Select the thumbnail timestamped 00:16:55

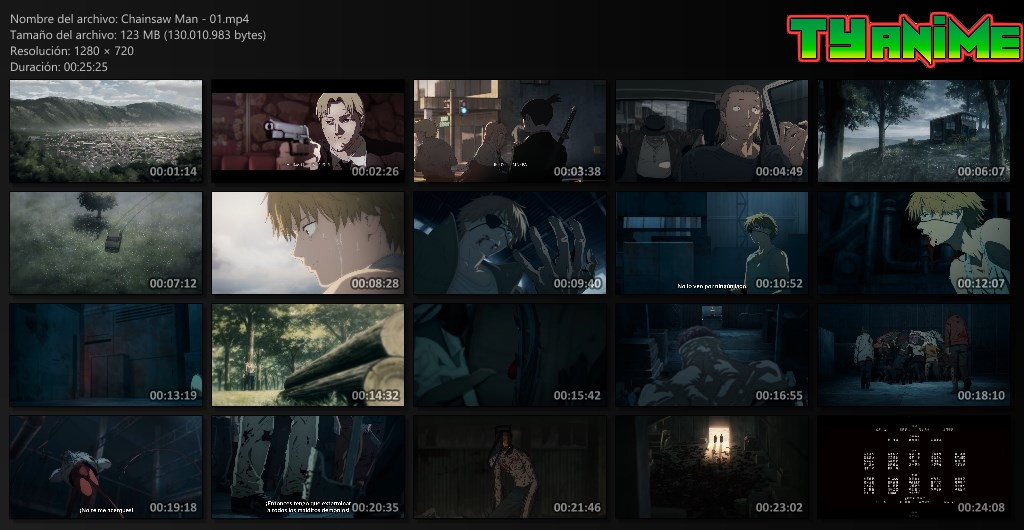712,355
